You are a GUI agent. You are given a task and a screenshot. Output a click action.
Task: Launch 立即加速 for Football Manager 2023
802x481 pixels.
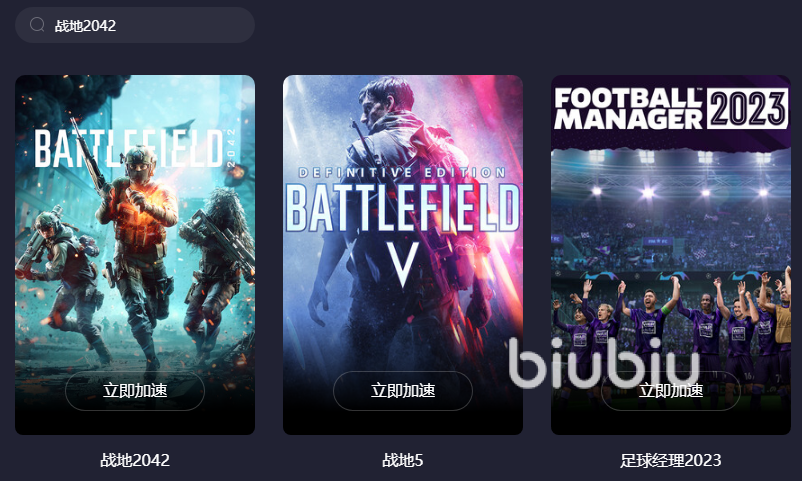tap(671, 390)
